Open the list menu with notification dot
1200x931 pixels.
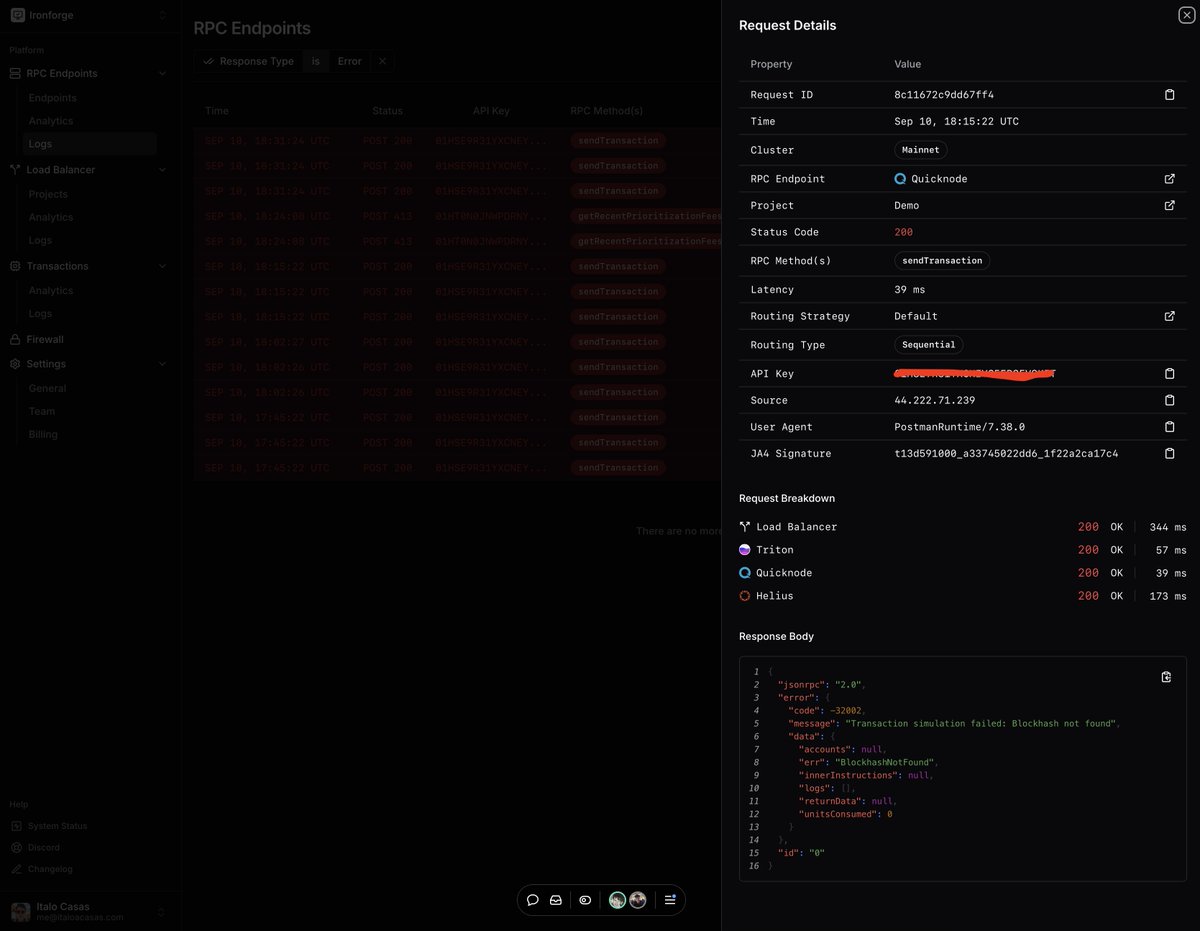point(670,900)
